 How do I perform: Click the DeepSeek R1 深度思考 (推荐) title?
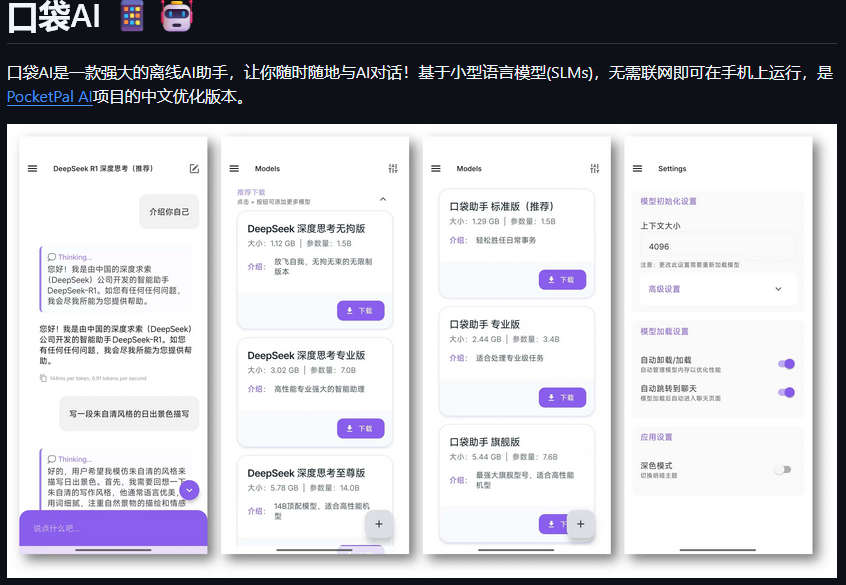coord(103,168)
